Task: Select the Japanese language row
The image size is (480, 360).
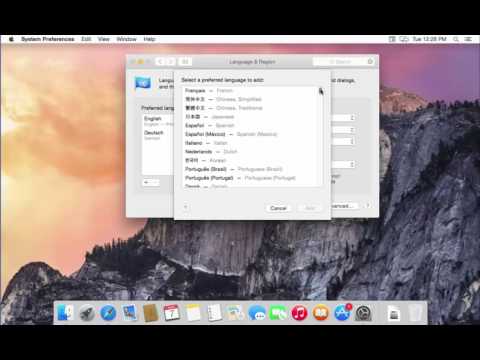Action: [x=251, y=117]
